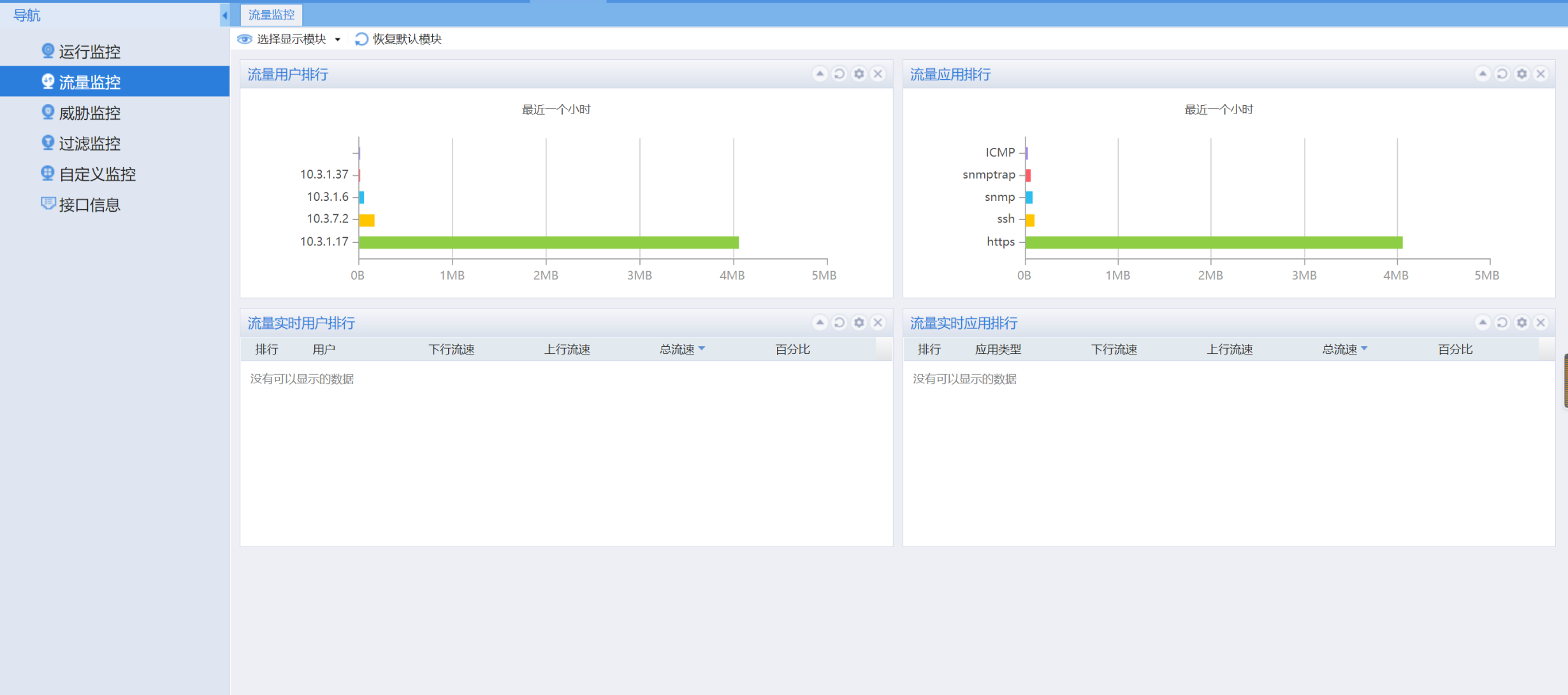Open 威胁监控 in navigation
The width and height of the screenshot is (1568, 695).
click(x=89, y=113)
